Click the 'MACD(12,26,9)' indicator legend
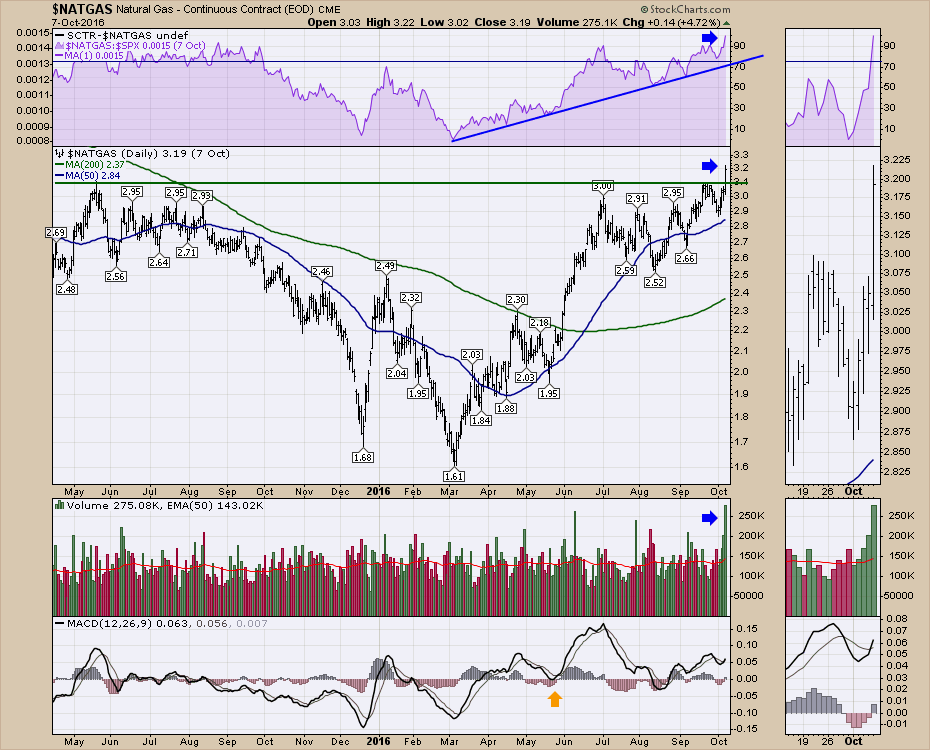 pyautogui.click(x=161, y=624)
